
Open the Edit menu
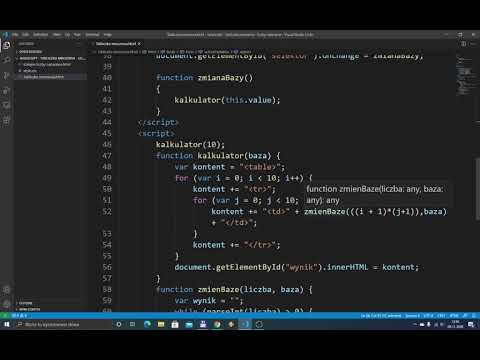tap(25, 34)
